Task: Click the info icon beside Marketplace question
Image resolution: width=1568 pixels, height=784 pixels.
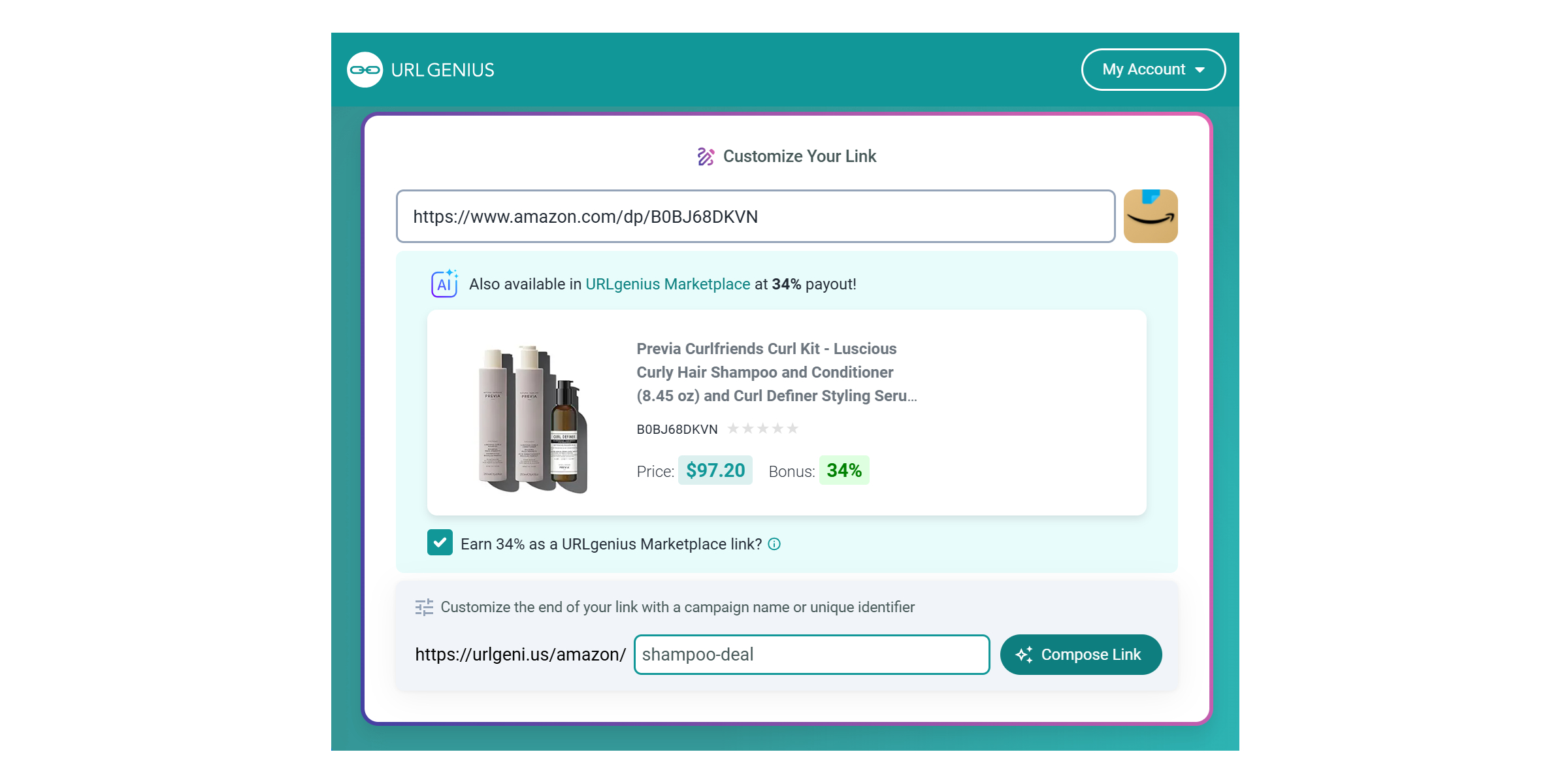Action: coord(774,544)
